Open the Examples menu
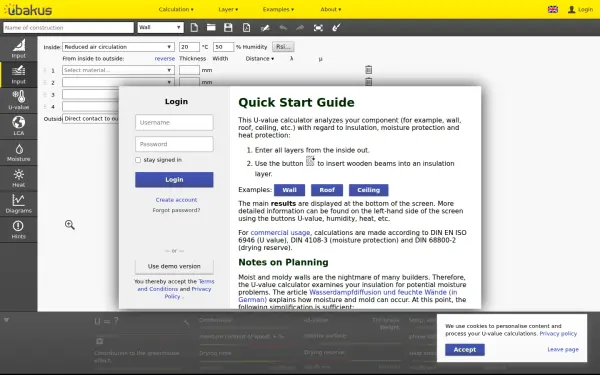Viewport: 600px width, 375px height. 278,10
